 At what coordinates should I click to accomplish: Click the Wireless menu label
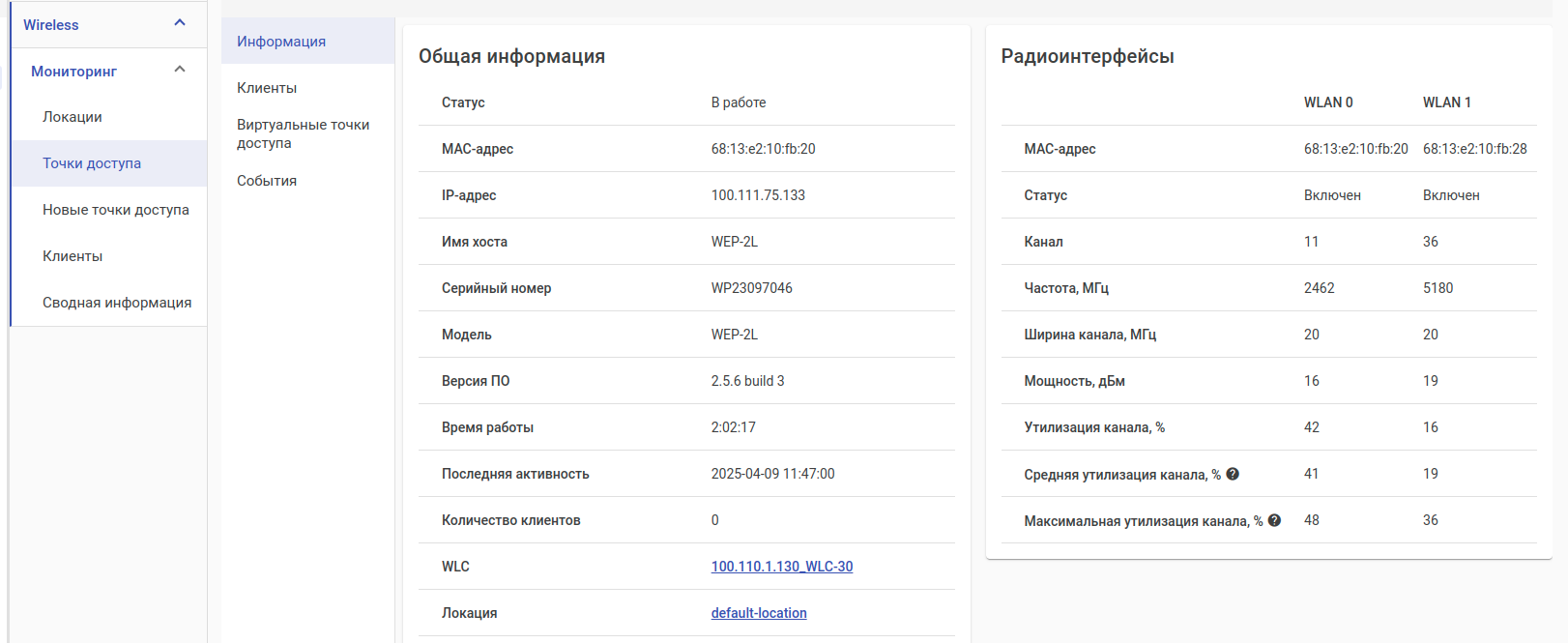[x=51, y=25]
